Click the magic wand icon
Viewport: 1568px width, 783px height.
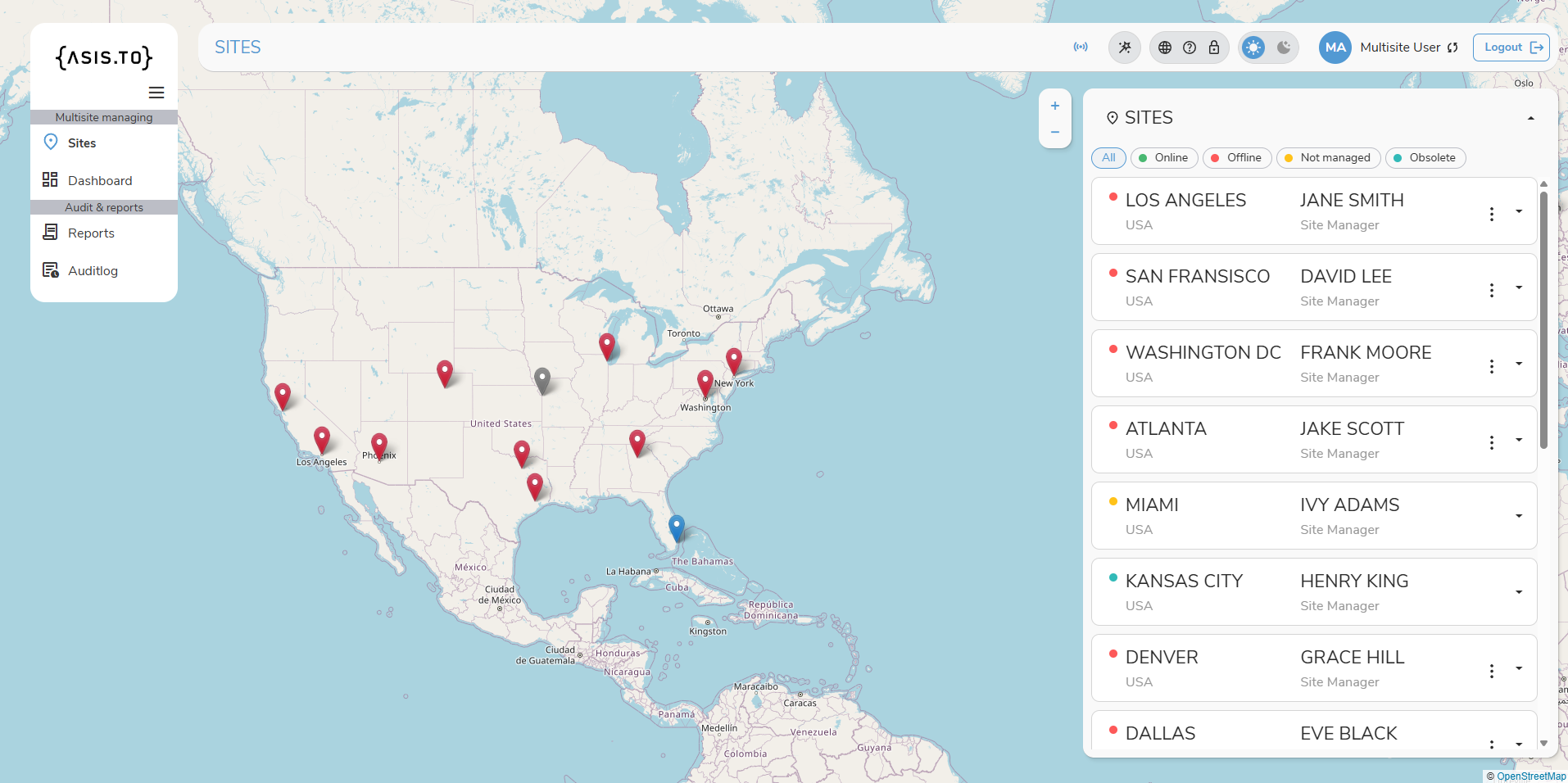pyautogui.click(x=1125, y=48)
